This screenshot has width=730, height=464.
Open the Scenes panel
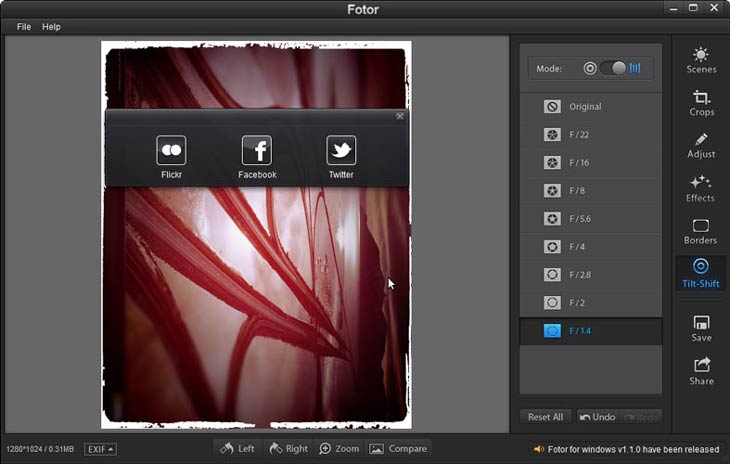click(701, 60)
